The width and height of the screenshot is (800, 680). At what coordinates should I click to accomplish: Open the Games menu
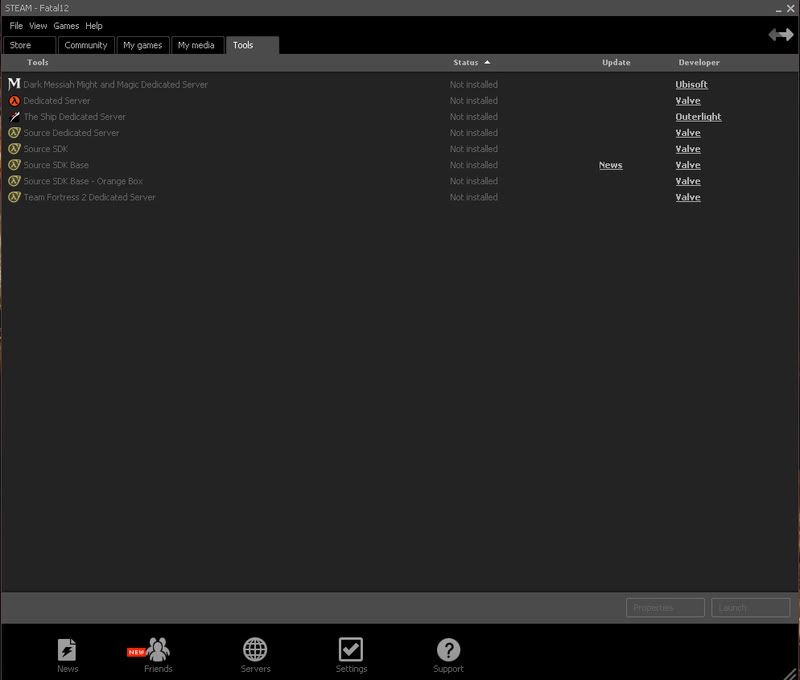coord(66,26)
